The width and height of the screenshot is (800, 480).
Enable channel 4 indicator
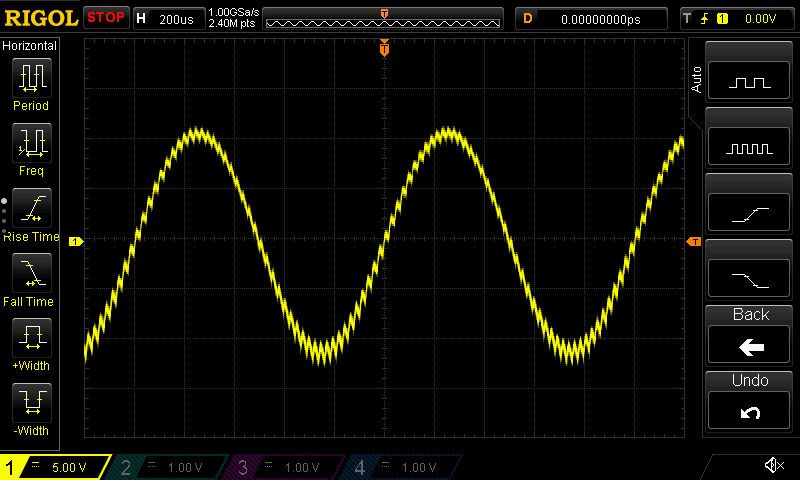click(x=401, y=467)
